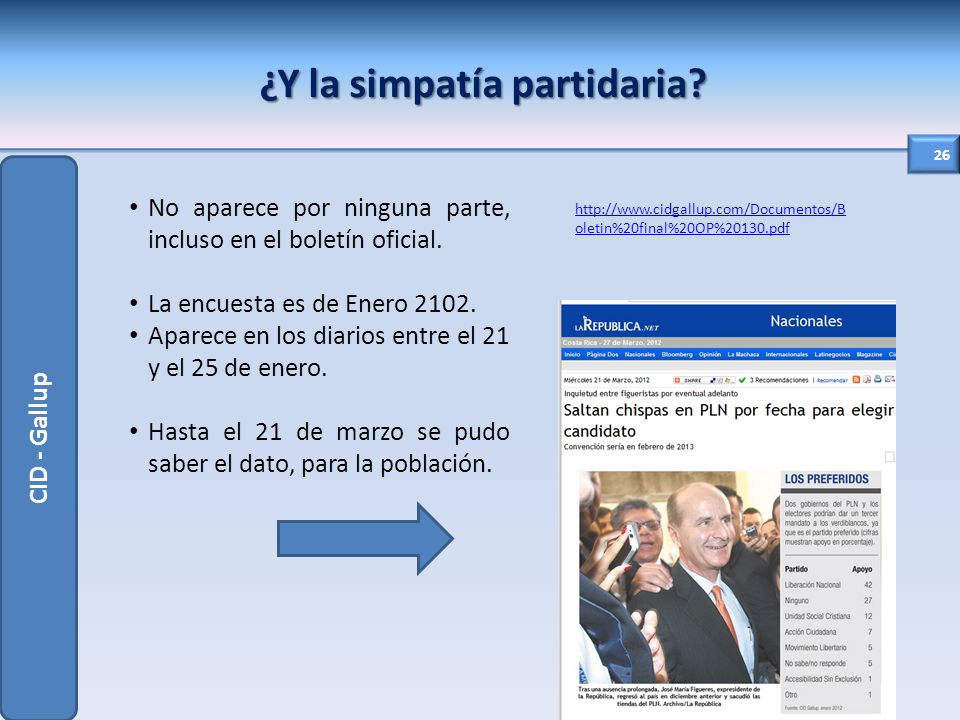Click the La Republica.net logo
The width and height of the screenshot is (960, 720).
[617, 325]
